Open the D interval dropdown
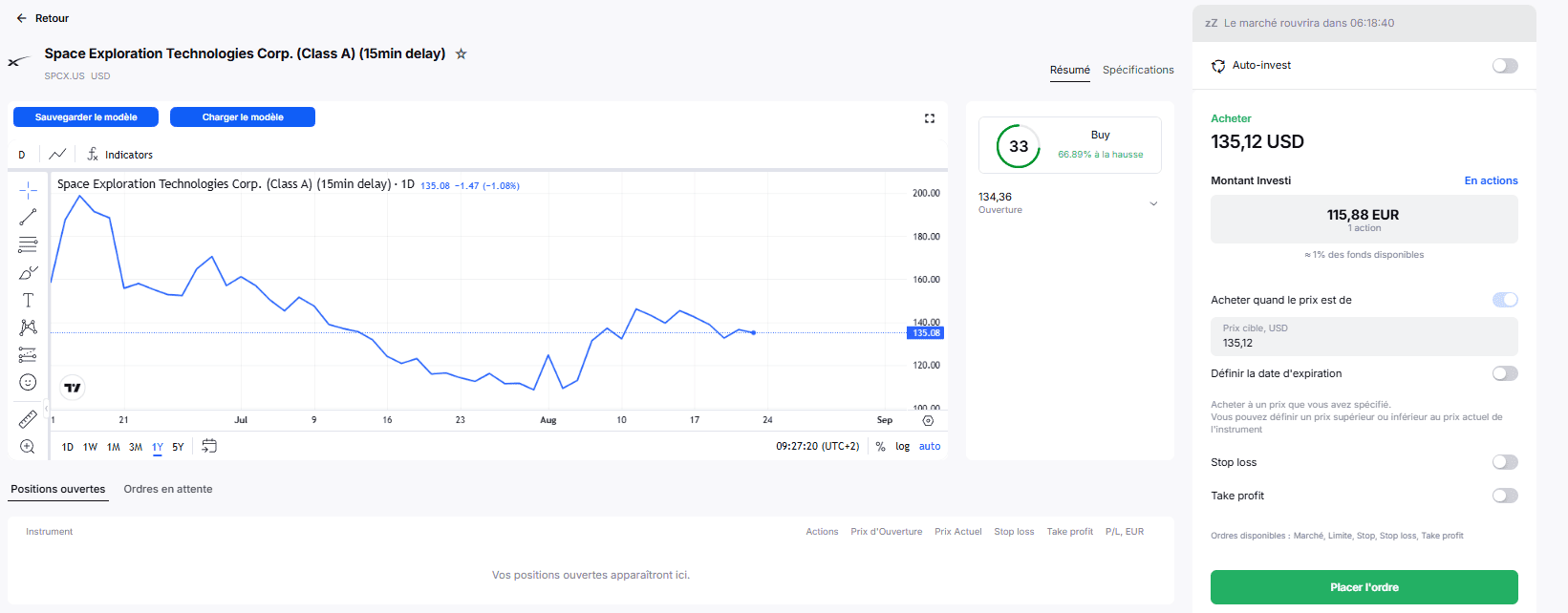1568x613 pixels. click(x=22, y=155)
